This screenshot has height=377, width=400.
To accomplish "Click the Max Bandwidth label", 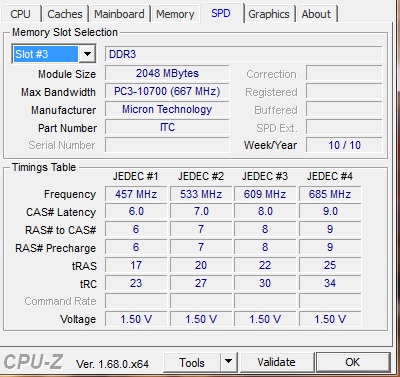I will [x=58, y=92].
